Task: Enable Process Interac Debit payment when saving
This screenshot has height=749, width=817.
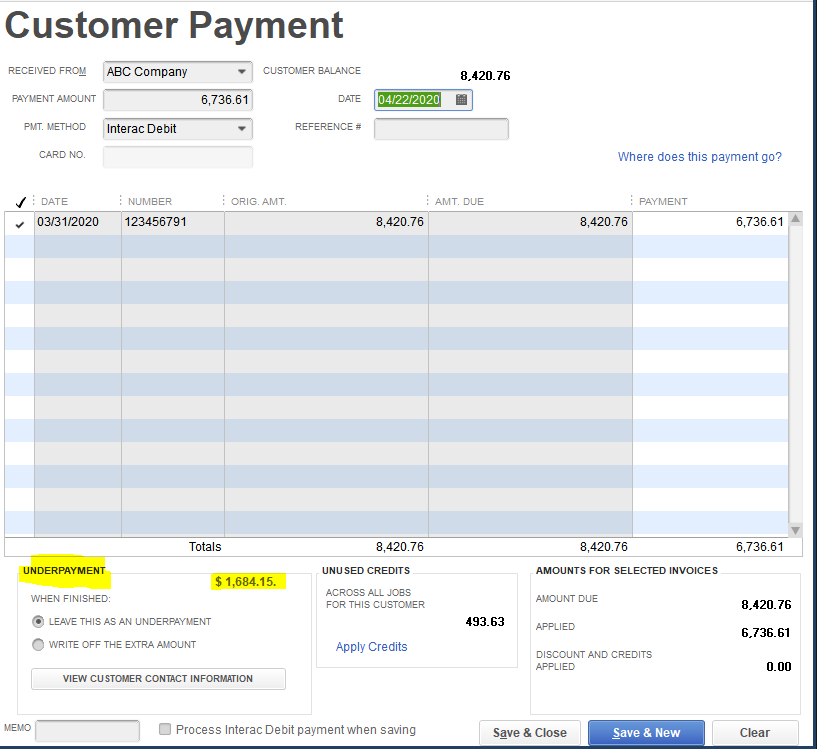Action: coord(166,730)
